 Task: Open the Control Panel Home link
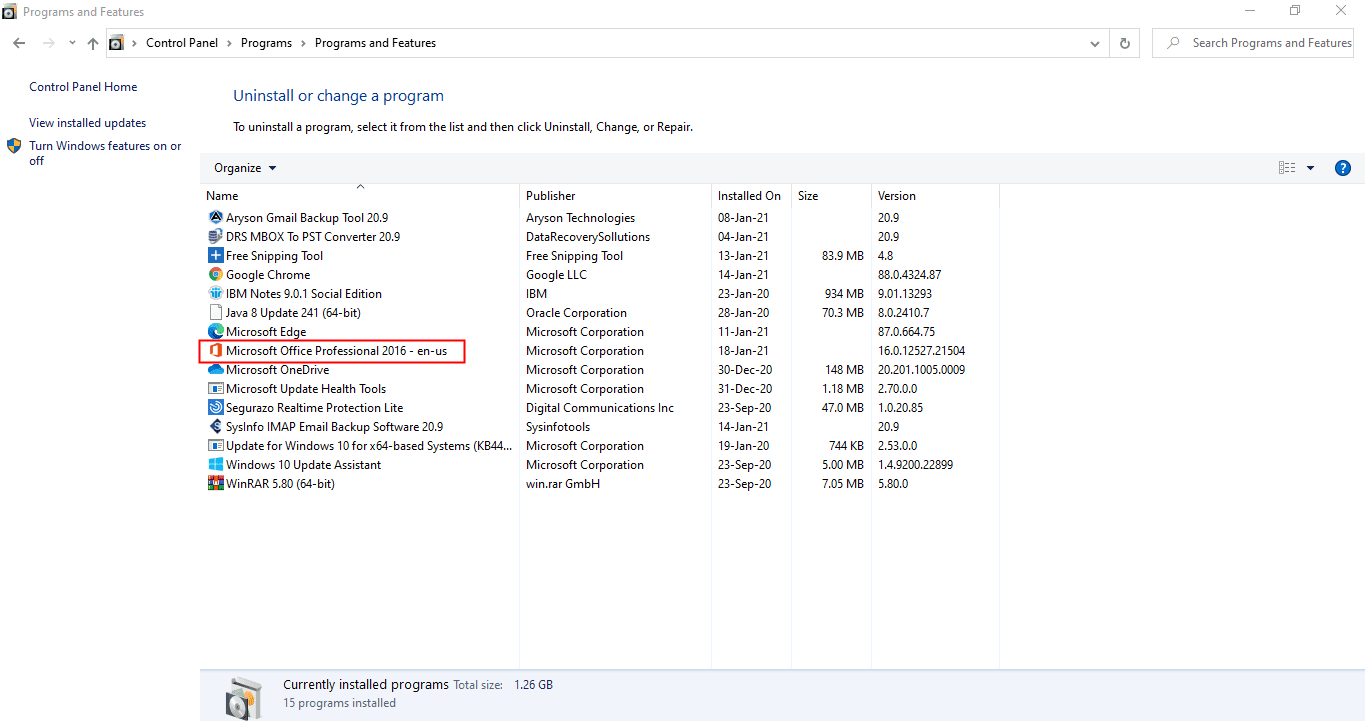(x=83, y=87)
